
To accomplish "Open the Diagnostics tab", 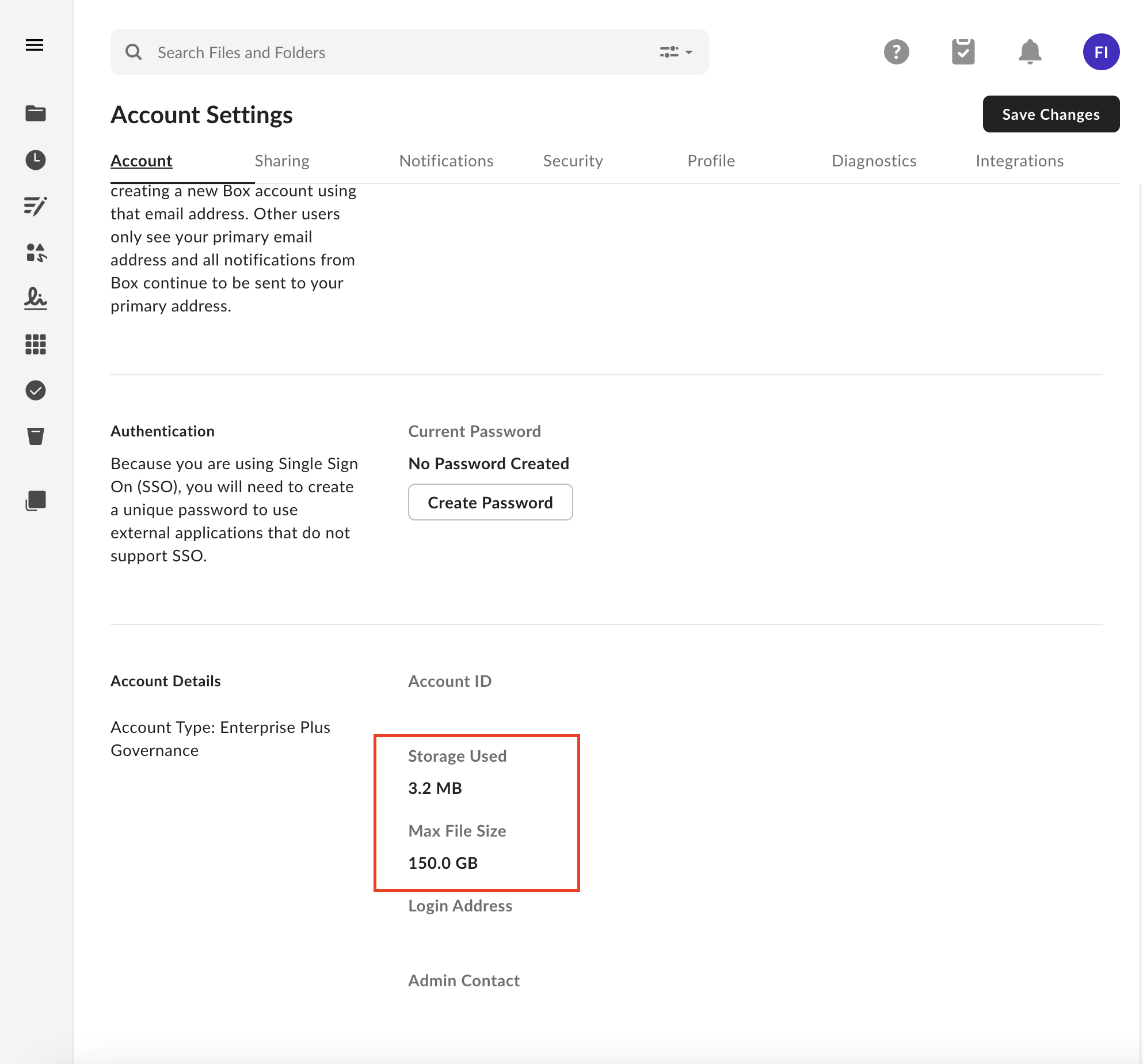I will [x=874, y=161].
